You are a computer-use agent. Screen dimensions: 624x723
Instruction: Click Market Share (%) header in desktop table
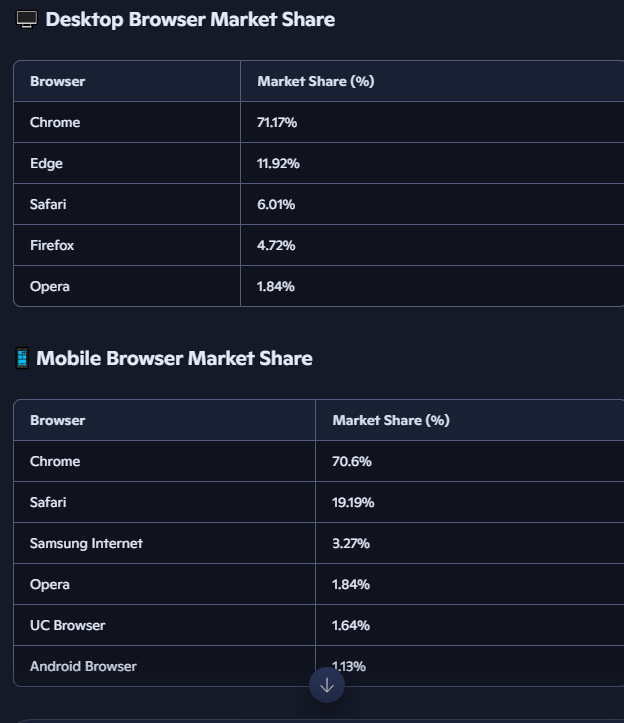click(315, 81)
